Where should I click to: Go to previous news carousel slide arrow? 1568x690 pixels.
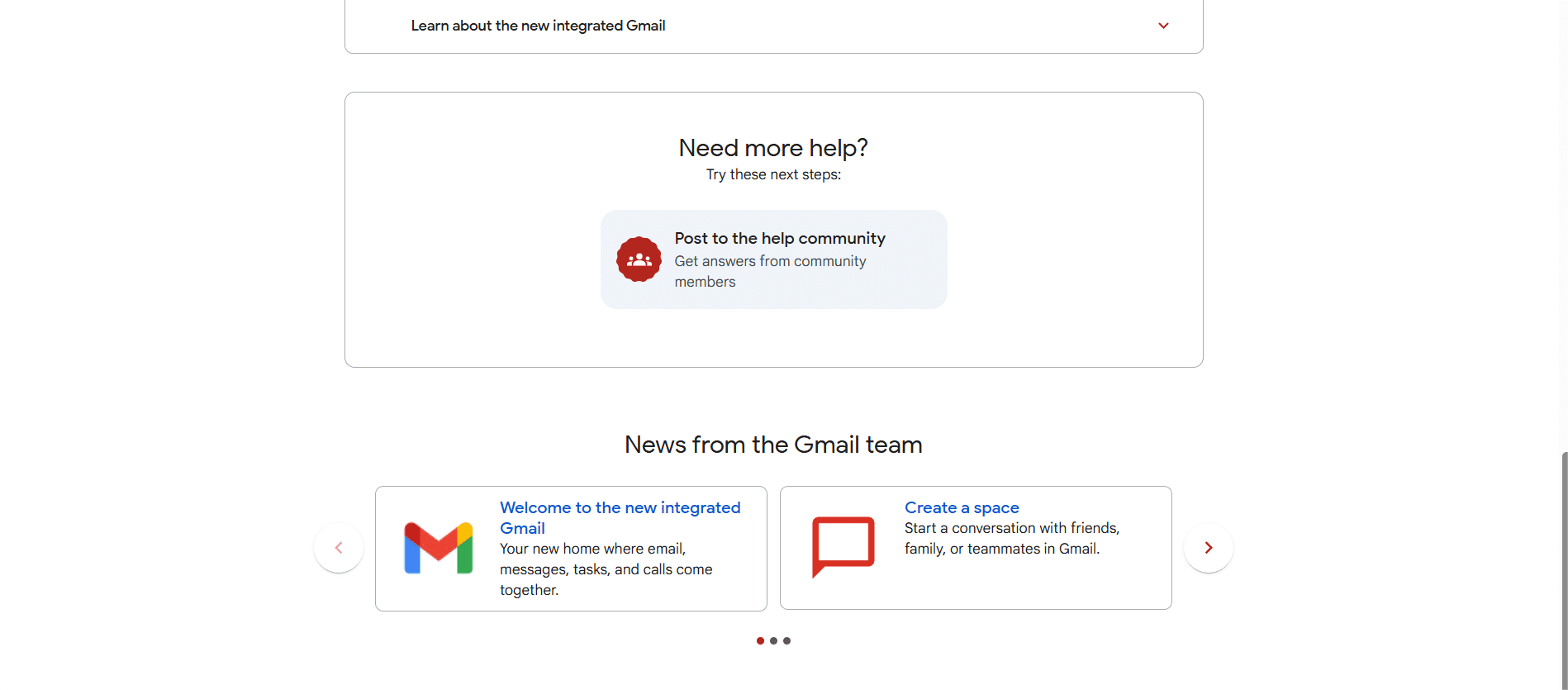(x=339, y=548)
